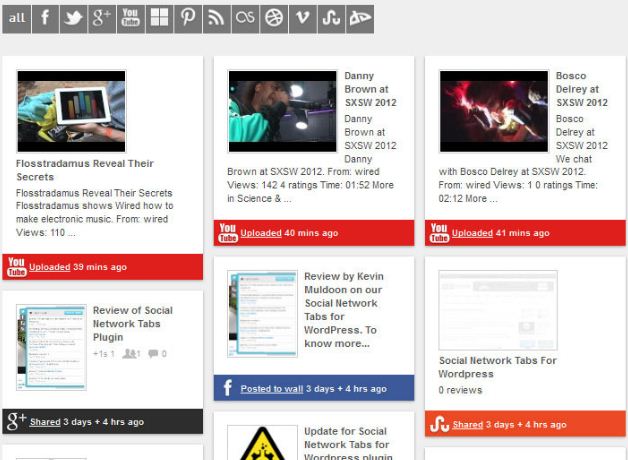Click 'Uploaded' link 39 mins ago
628x460 pixels.
[x=50, y=267]
